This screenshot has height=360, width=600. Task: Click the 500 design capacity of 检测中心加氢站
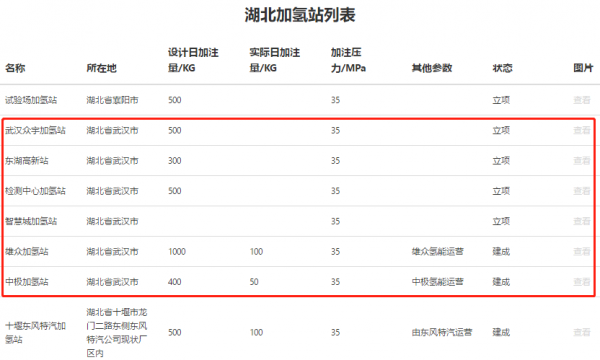[x=174, y=191]
